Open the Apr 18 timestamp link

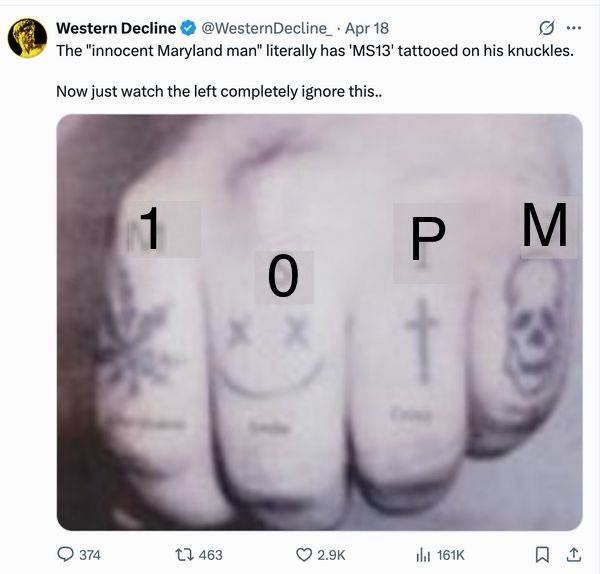point(367,26)
